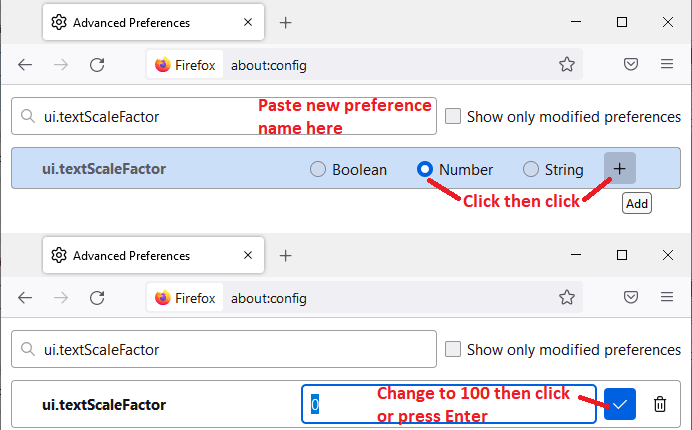Select the Number radio option
This screenshot has height=430, width=692.
tap(425, 170)
